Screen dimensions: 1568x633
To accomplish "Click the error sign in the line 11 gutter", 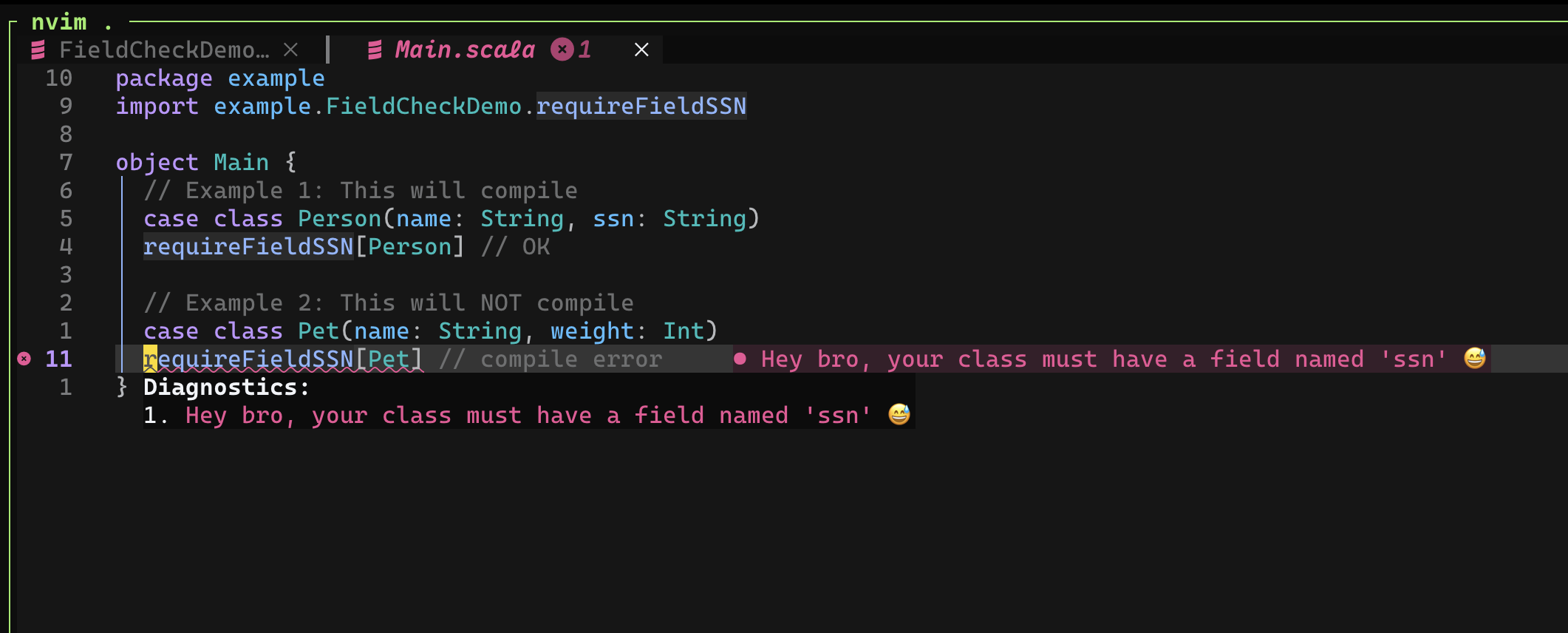I will (x=24, y=359).
